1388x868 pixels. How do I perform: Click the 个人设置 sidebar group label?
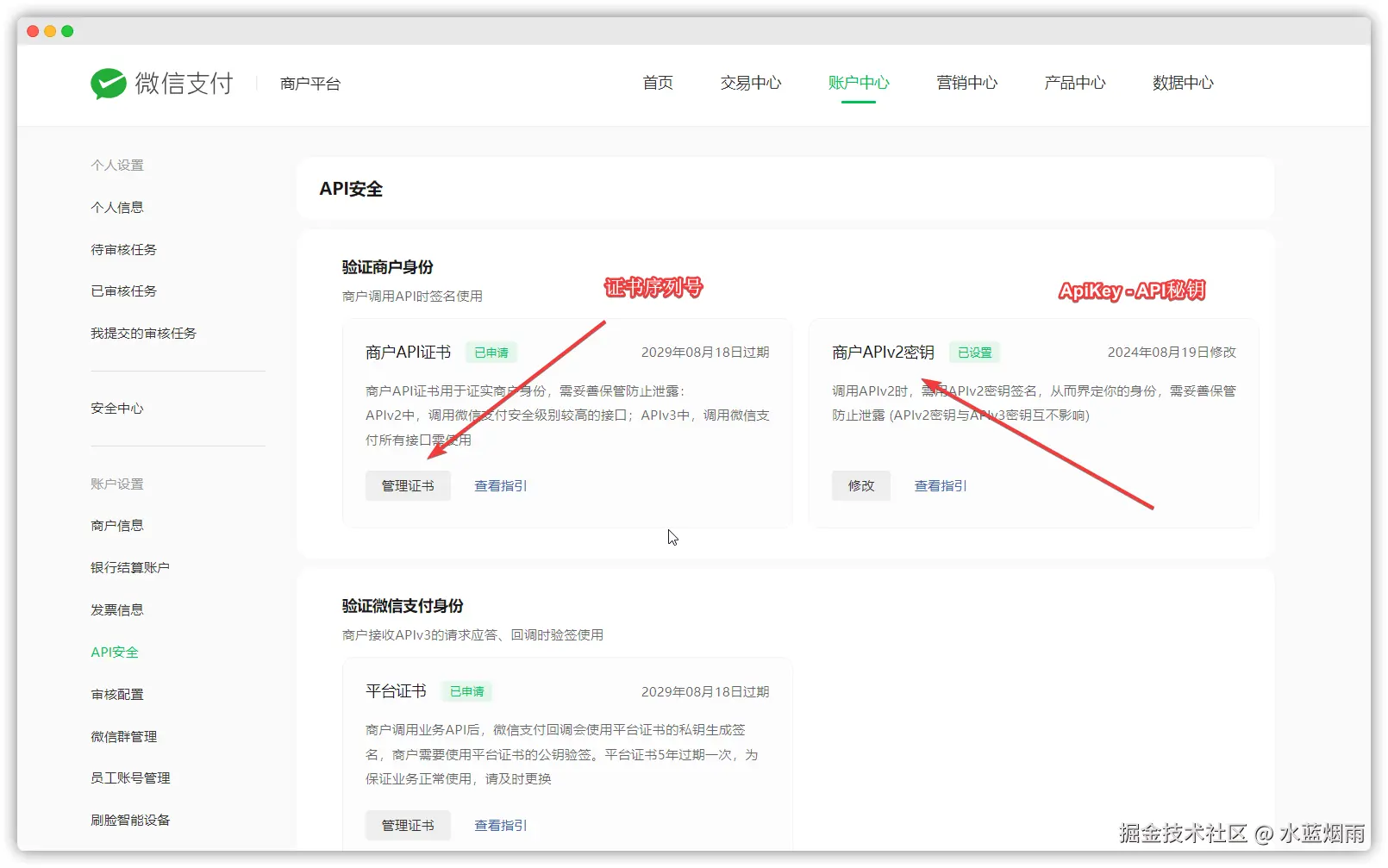(117, 165)
